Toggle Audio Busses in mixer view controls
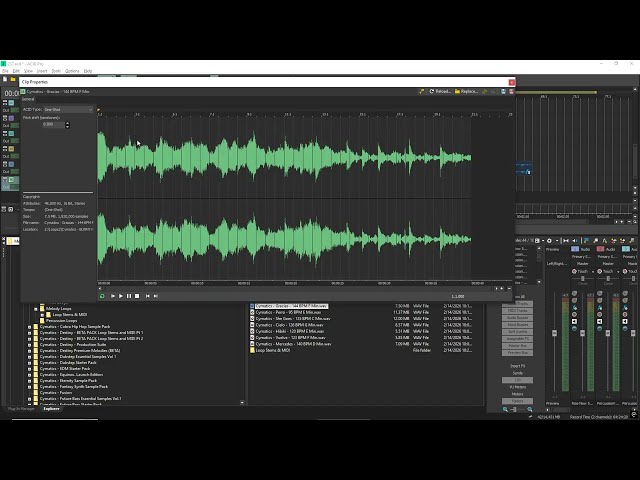Viewport: 640px width, 480px height. coord(517,318)
